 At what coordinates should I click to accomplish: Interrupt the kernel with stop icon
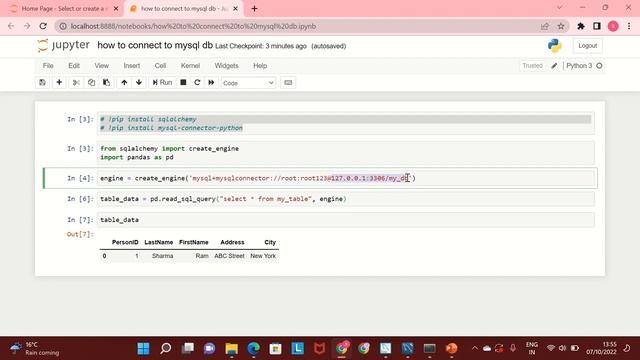click(183, 82)
